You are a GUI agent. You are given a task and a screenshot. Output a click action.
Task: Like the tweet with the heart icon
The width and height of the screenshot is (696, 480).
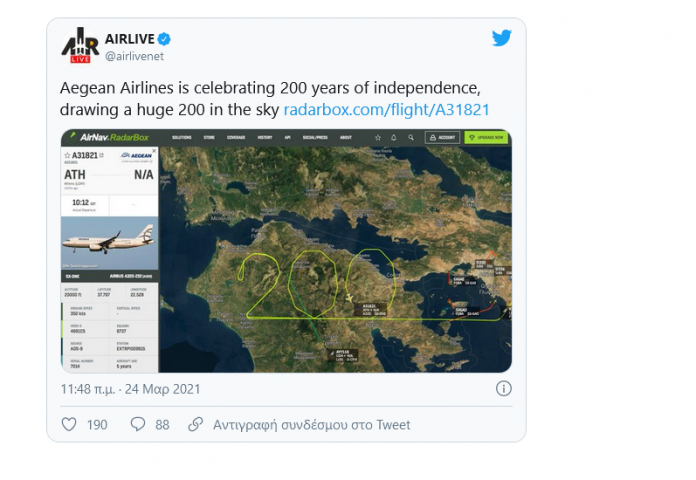pos(69,424)
